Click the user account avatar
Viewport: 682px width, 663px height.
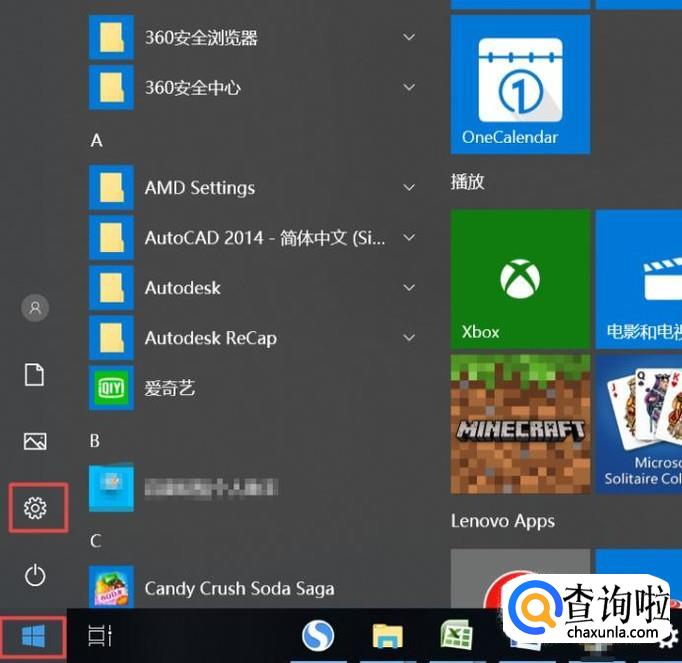pyautogui.click(x=35, y=308)
